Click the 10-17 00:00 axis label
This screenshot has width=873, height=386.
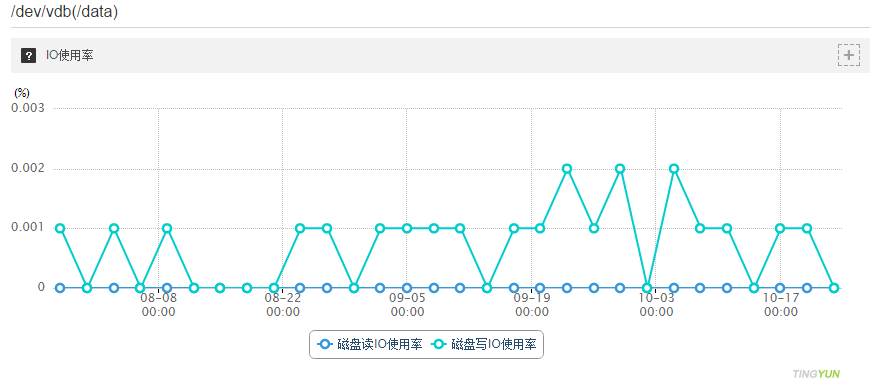point(781,305)
